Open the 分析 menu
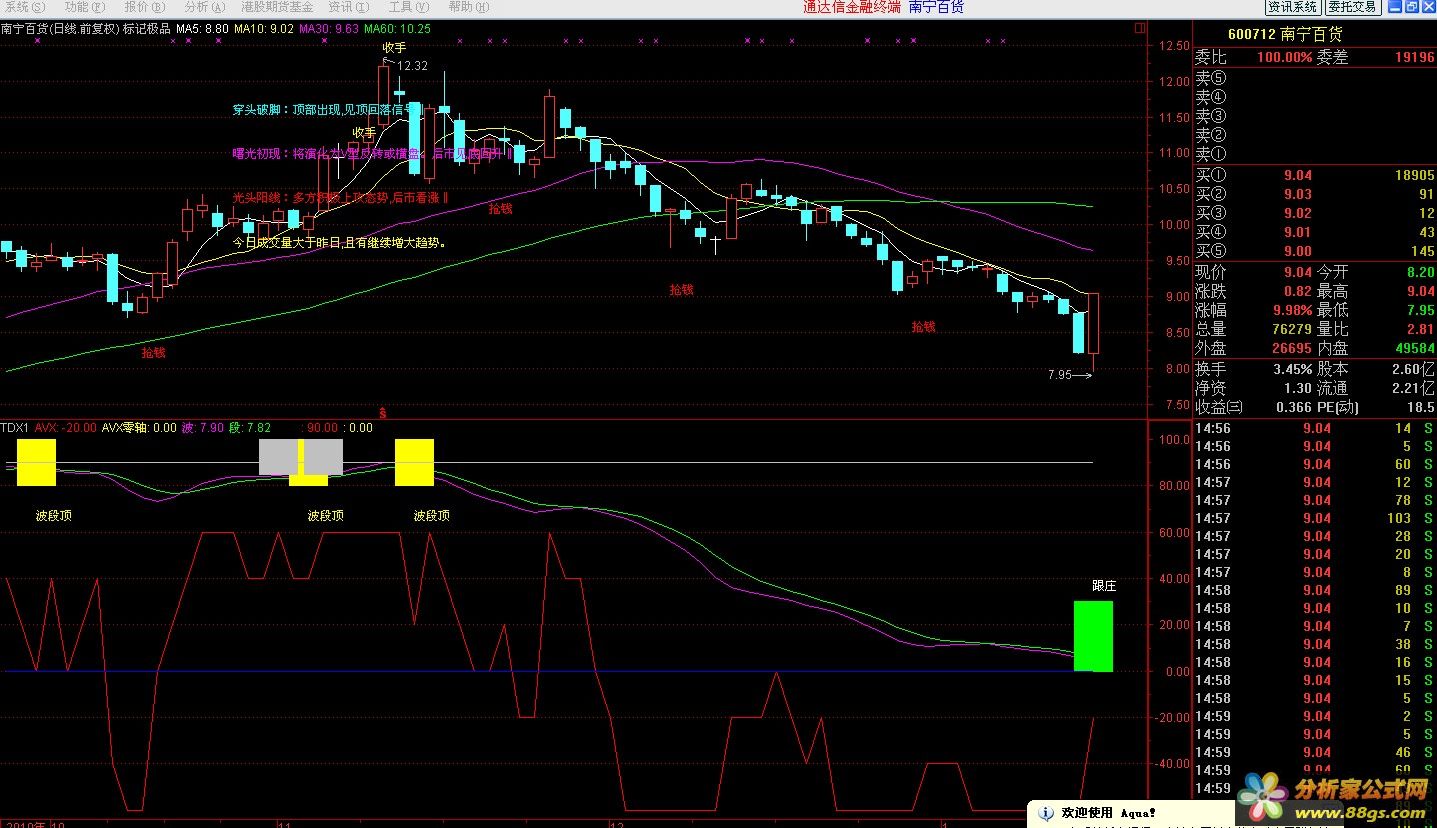1437x828 pixels. pos(204,7)
